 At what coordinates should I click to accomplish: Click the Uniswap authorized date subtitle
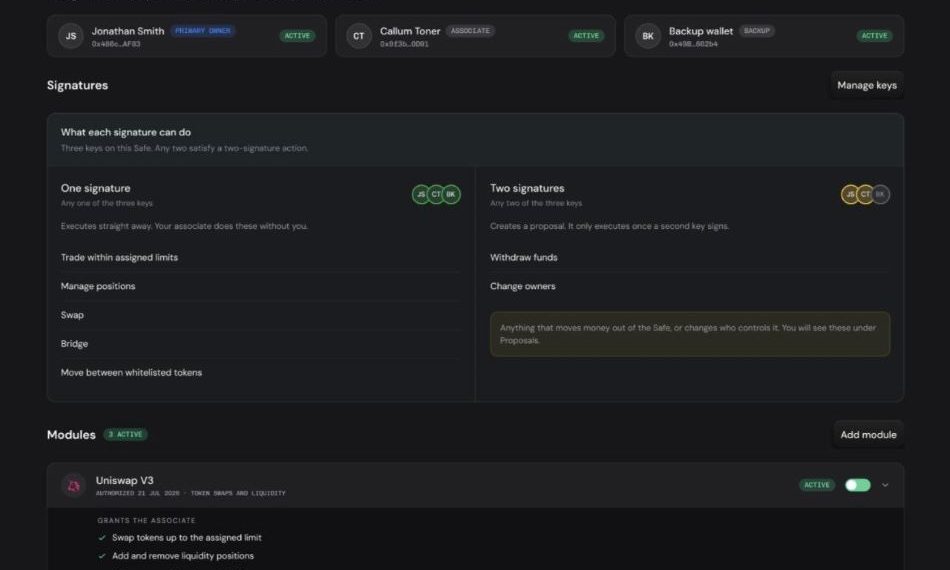(x=190, y=493)
